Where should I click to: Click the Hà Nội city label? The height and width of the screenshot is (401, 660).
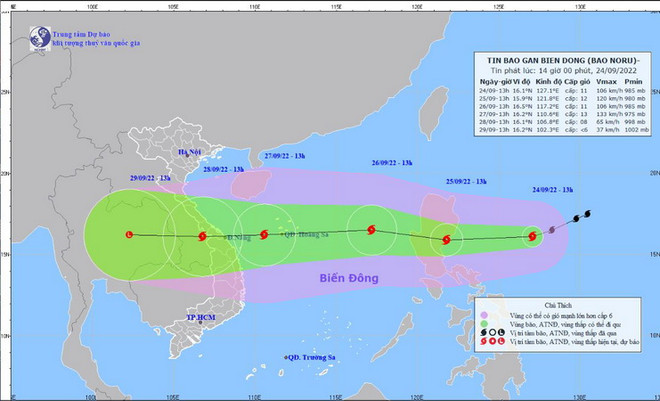[x=189, y=152]
